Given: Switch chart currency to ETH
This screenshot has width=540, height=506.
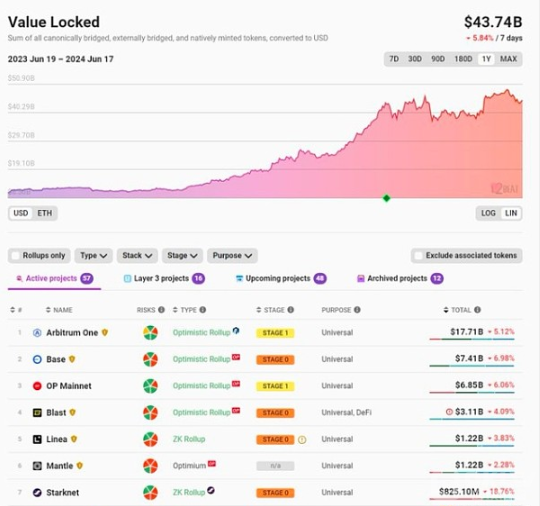Looking at the screenshot, I should (x=45, y=213).
